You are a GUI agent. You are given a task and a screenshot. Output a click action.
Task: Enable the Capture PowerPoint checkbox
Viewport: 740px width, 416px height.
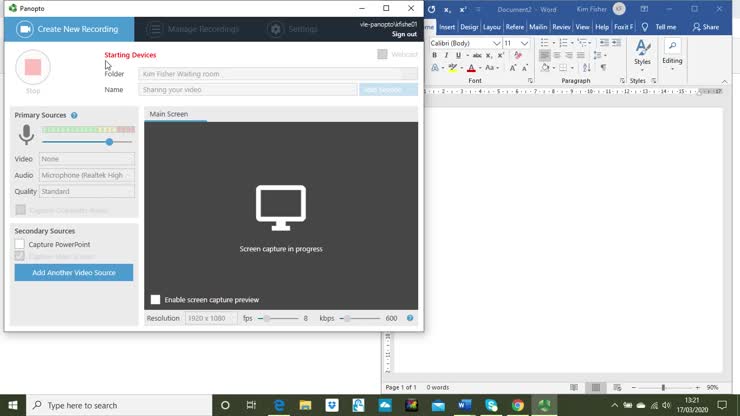[x=20, y=244]
